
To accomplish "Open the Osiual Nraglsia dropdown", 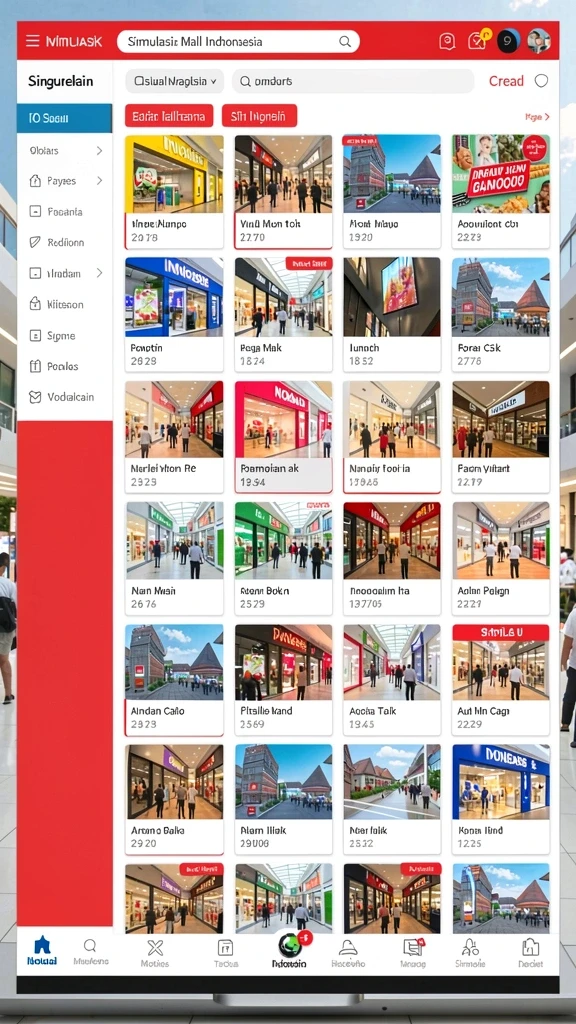I will pos(174,82).
